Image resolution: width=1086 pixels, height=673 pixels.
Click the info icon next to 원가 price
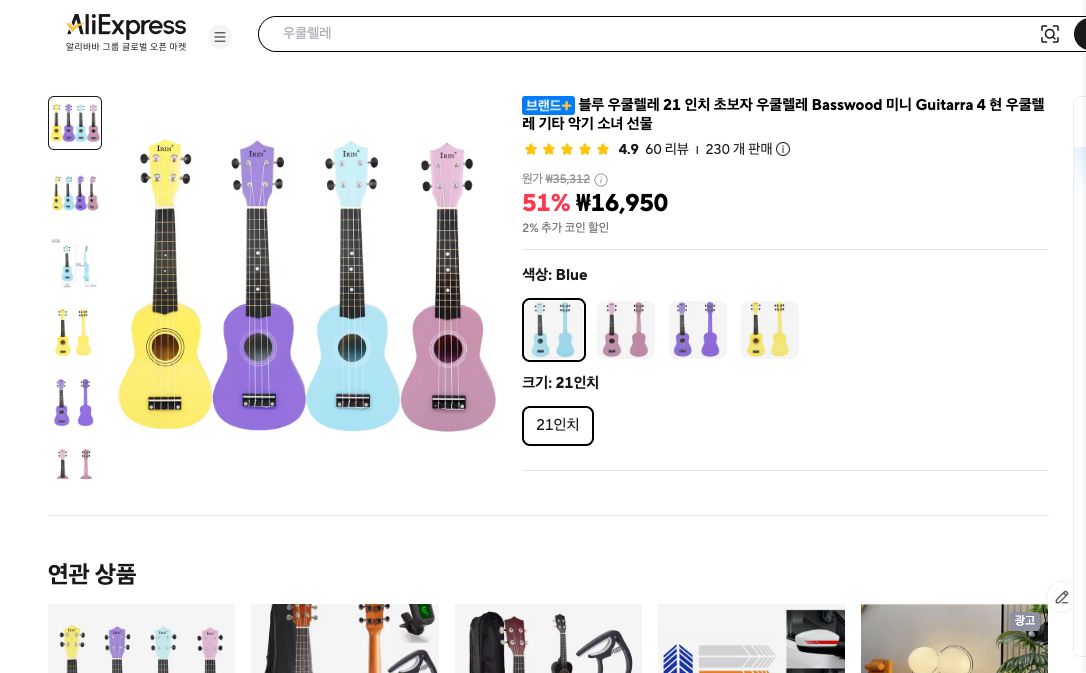click(x=600, y=180)
